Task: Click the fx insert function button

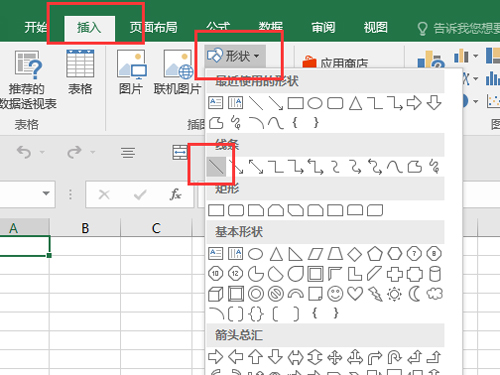Action: pyautogui.click(x=175, y=194)
